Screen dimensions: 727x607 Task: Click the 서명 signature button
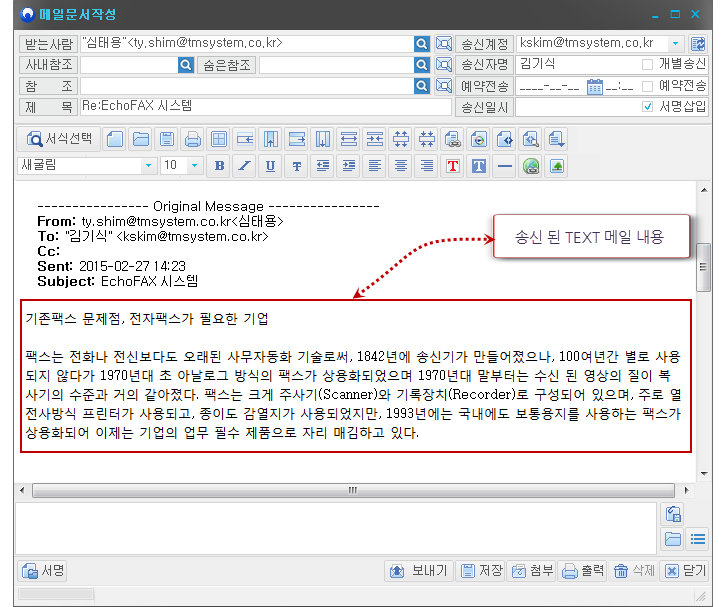[43, 570]
